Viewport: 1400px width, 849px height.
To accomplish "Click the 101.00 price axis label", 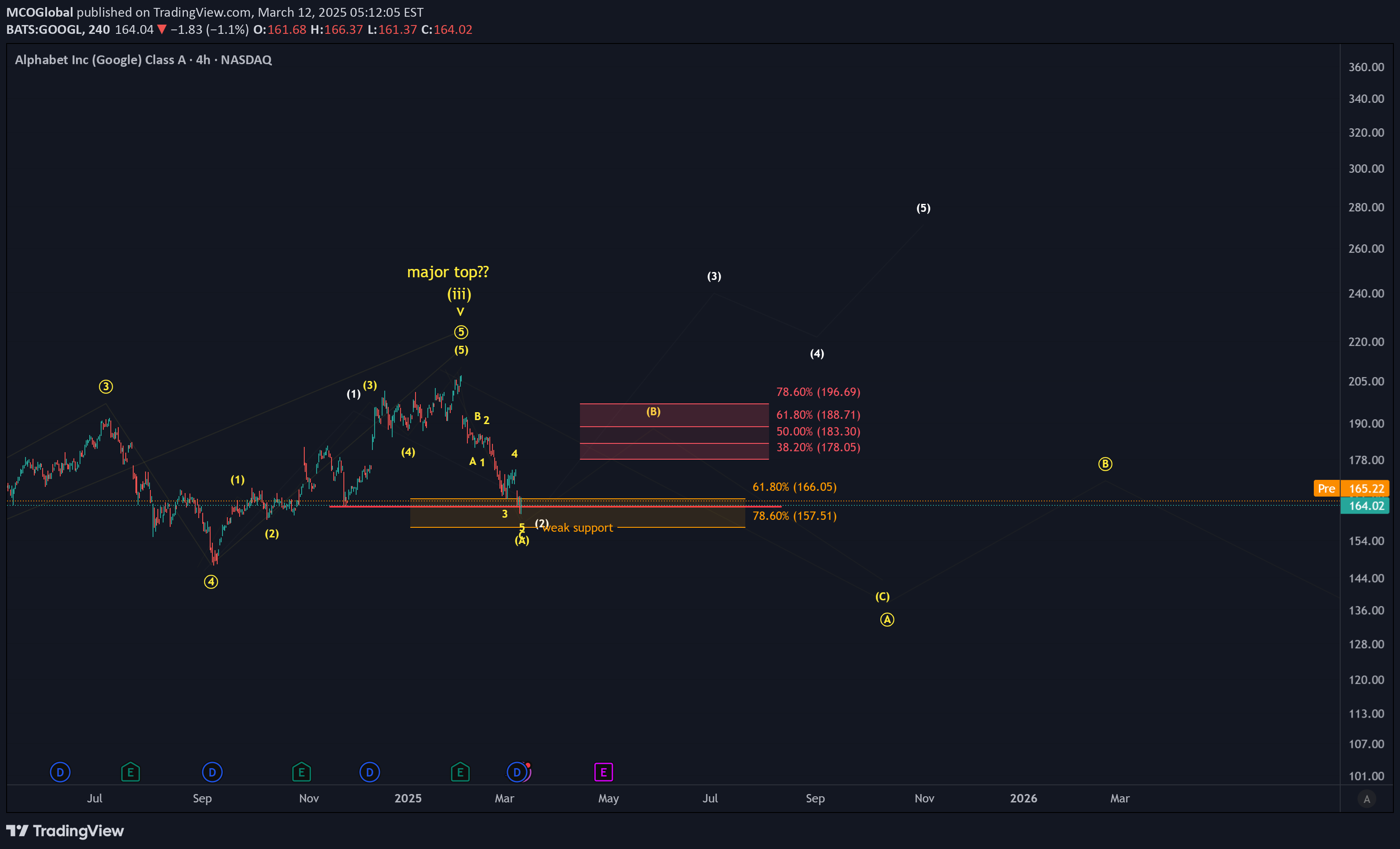I will click(x=1366, y=776).
